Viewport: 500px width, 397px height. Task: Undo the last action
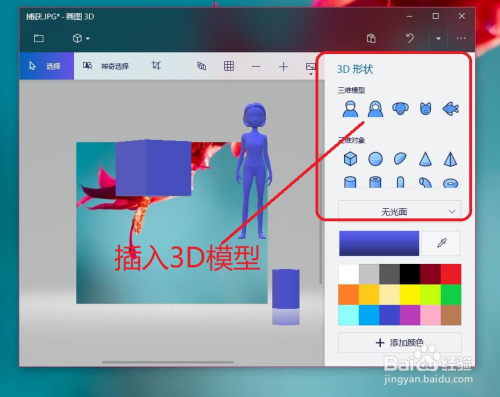click(410, 38)
